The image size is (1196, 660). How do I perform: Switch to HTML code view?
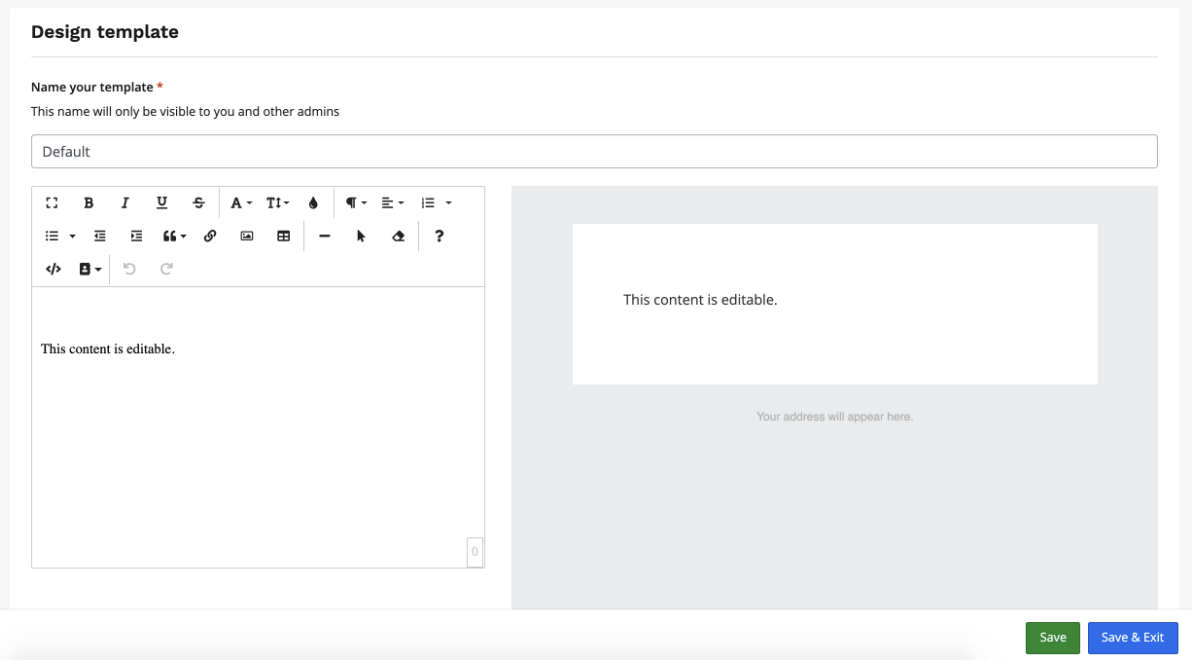[x=54, y=269]
